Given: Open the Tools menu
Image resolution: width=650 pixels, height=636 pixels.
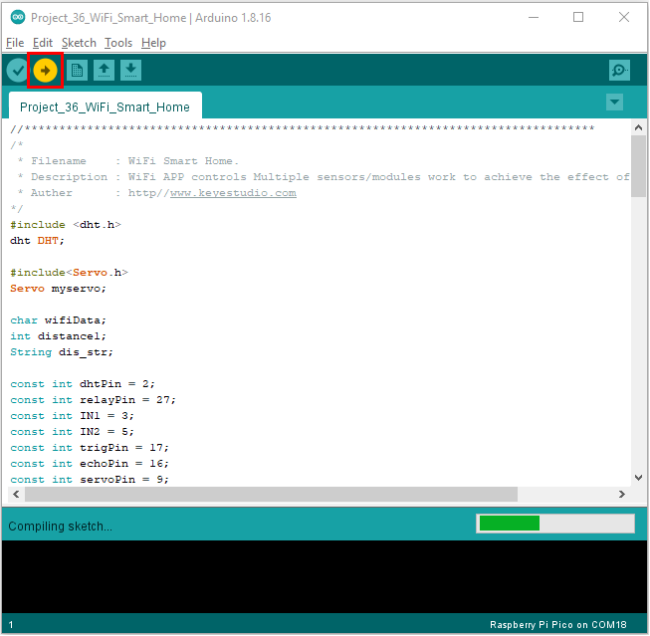Looking at the screenshot, I should tap(118, 43).
